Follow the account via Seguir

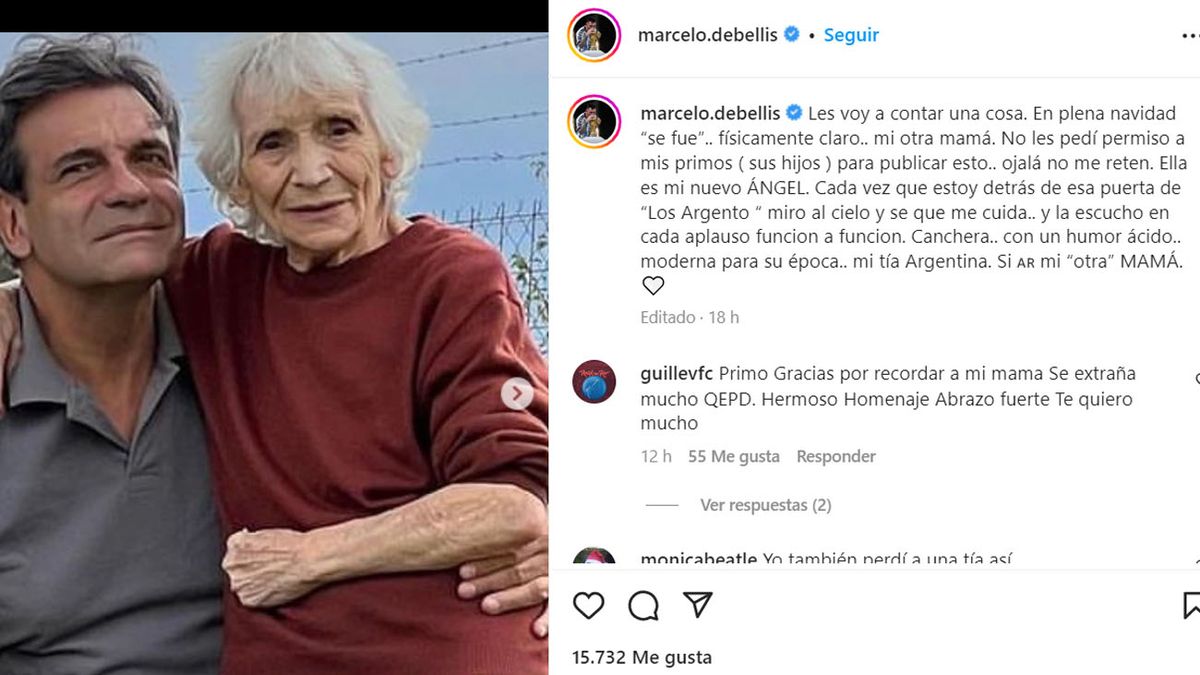(x=851, y=35)
